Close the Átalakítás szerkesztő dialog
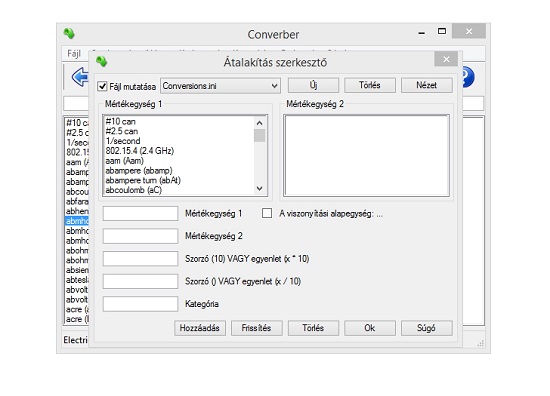Screen dimensions: 550x396 click(446, 59)
